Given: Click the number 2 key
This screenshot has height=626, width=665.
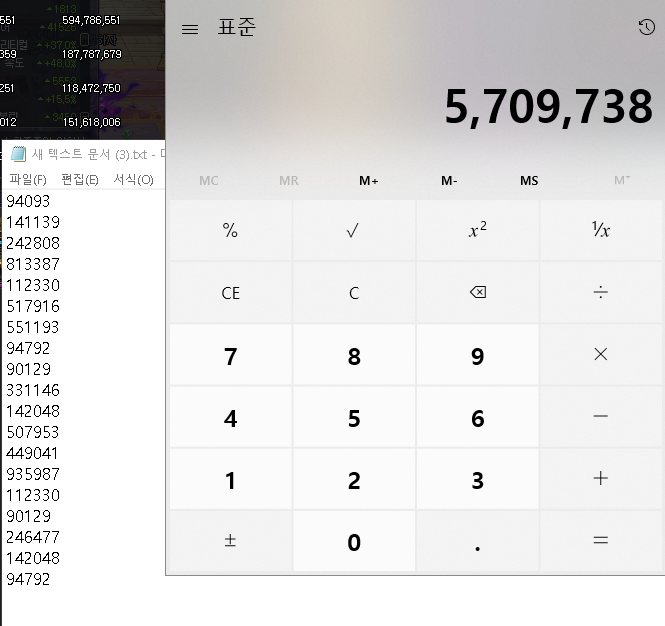Looking at the screenshot, I should (x=354, y=478).
